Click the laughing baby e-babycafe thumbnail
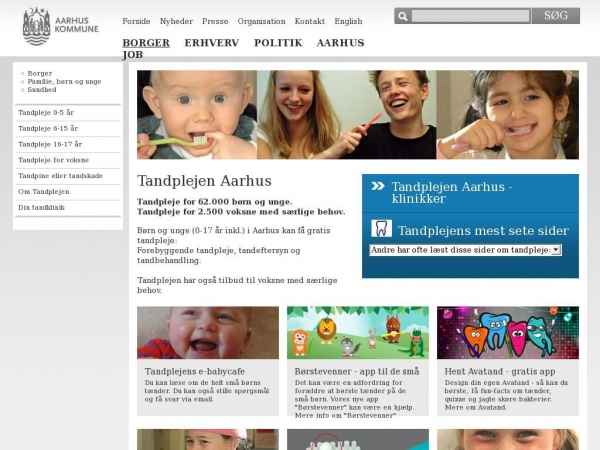Viewport: 600px width, 450px height. 208,333
